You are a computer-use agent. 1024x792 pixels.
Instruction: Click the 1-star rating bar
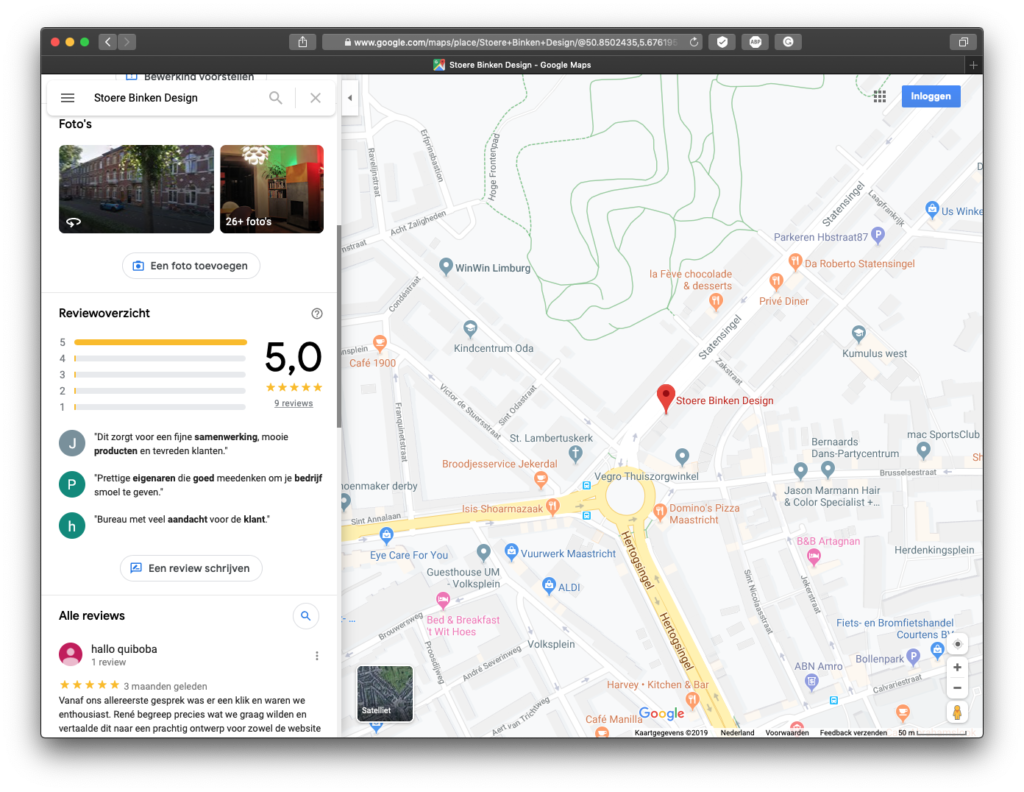tap(160, 407)
